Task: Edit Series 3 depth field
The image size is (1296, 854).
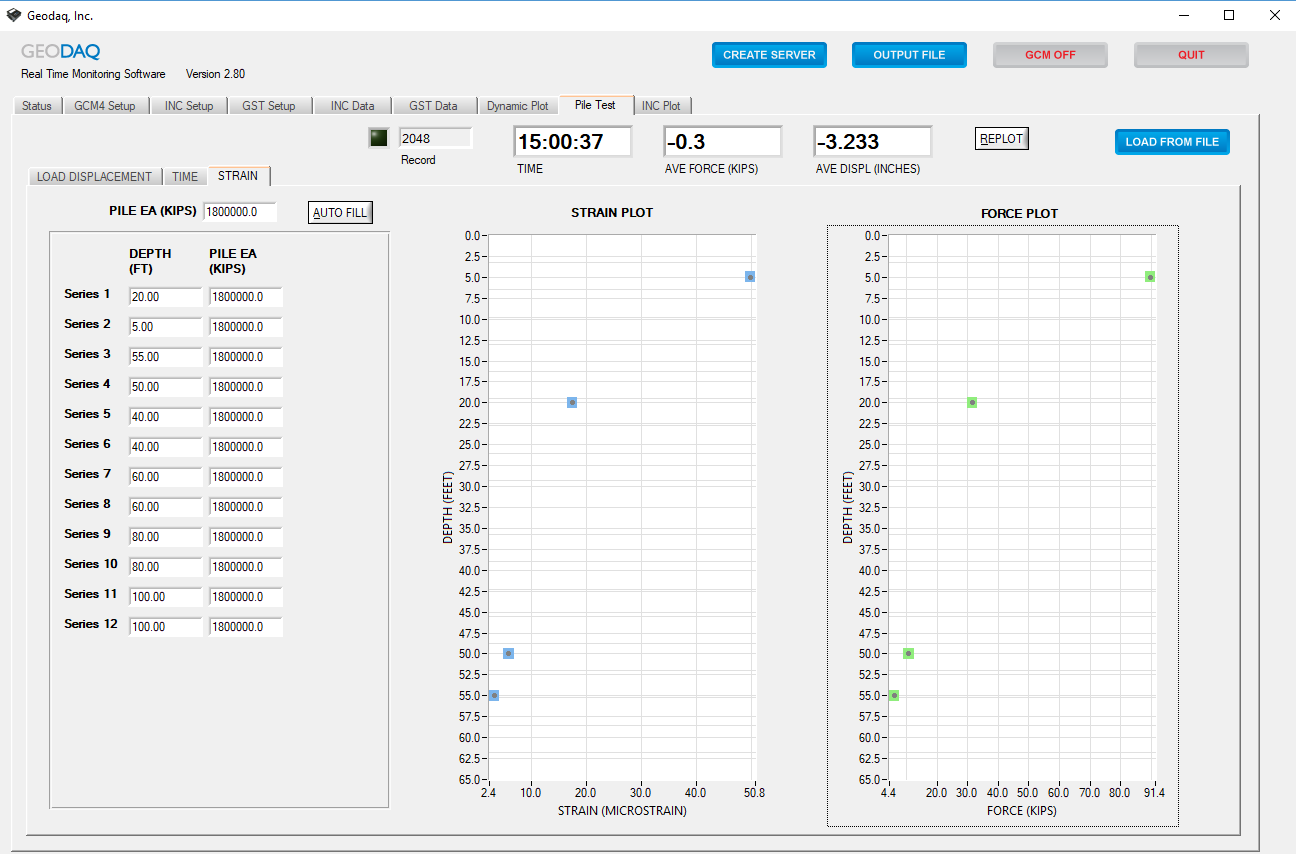Action: coord(165,357)
